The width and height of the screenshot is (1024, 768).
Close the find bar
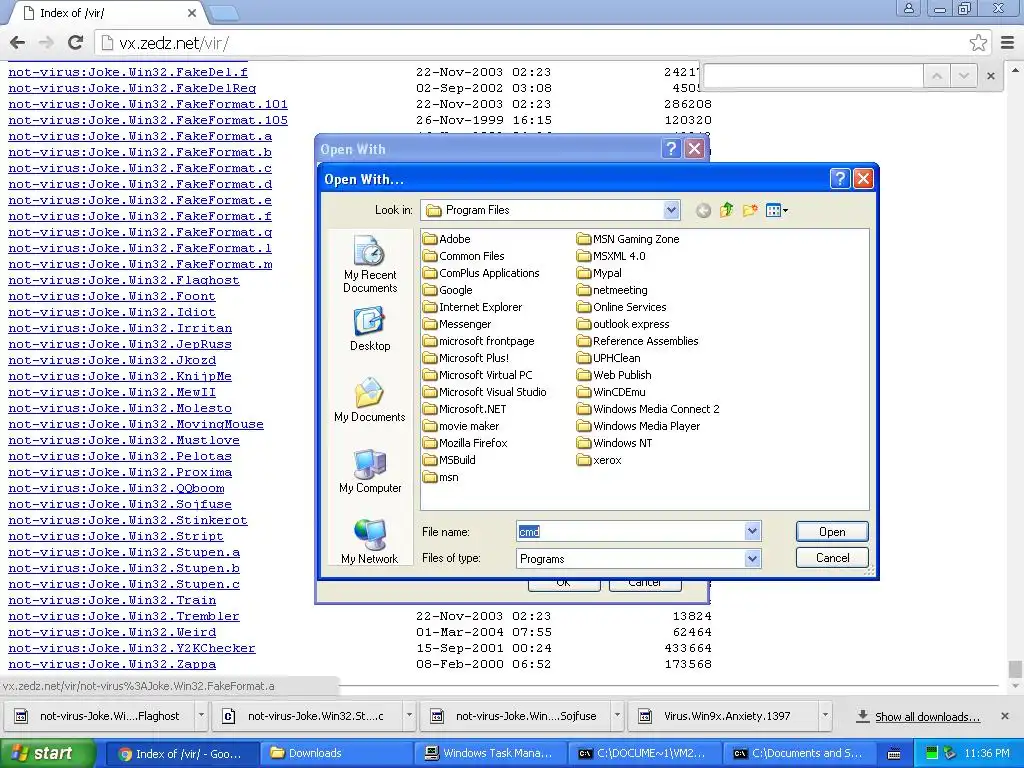[x=991, y=76]
